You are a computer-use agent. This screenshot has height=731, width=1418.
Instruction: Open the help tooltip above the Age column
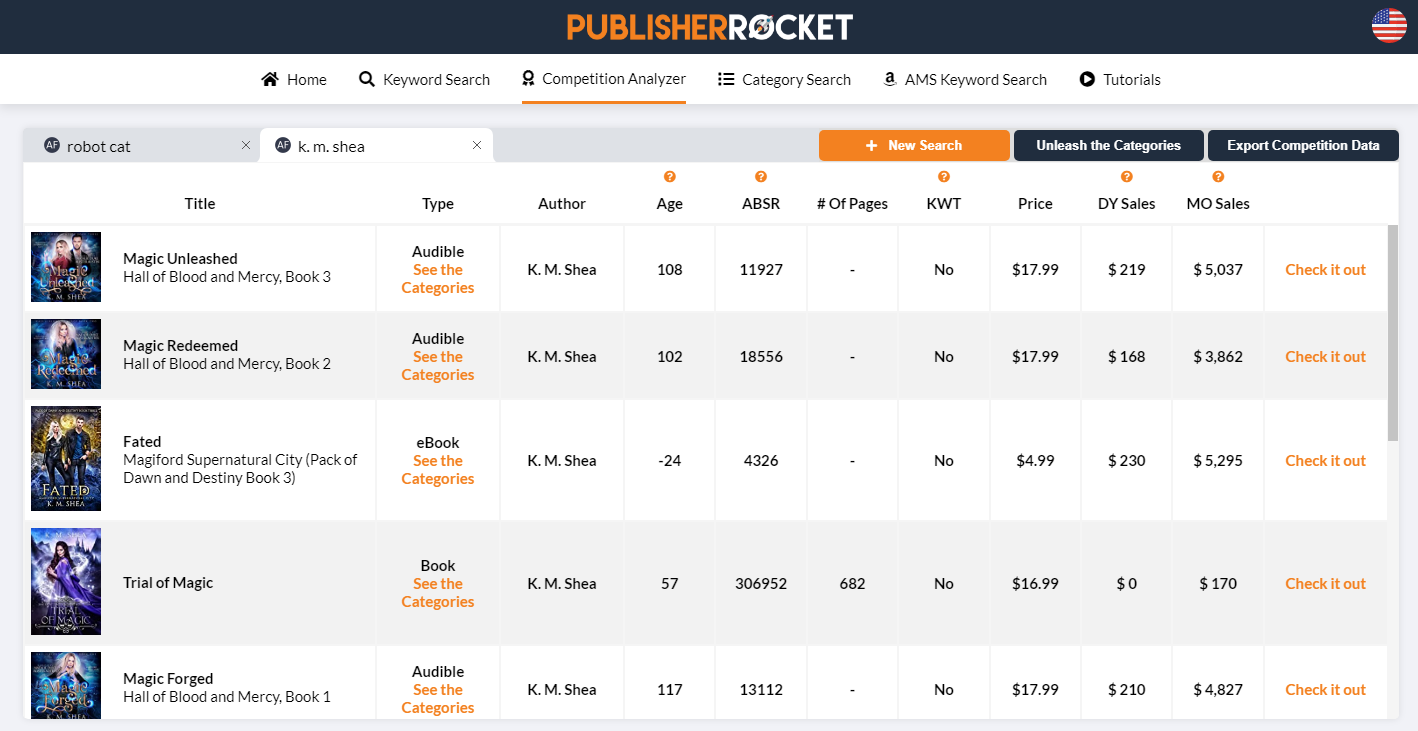point(669,176)
